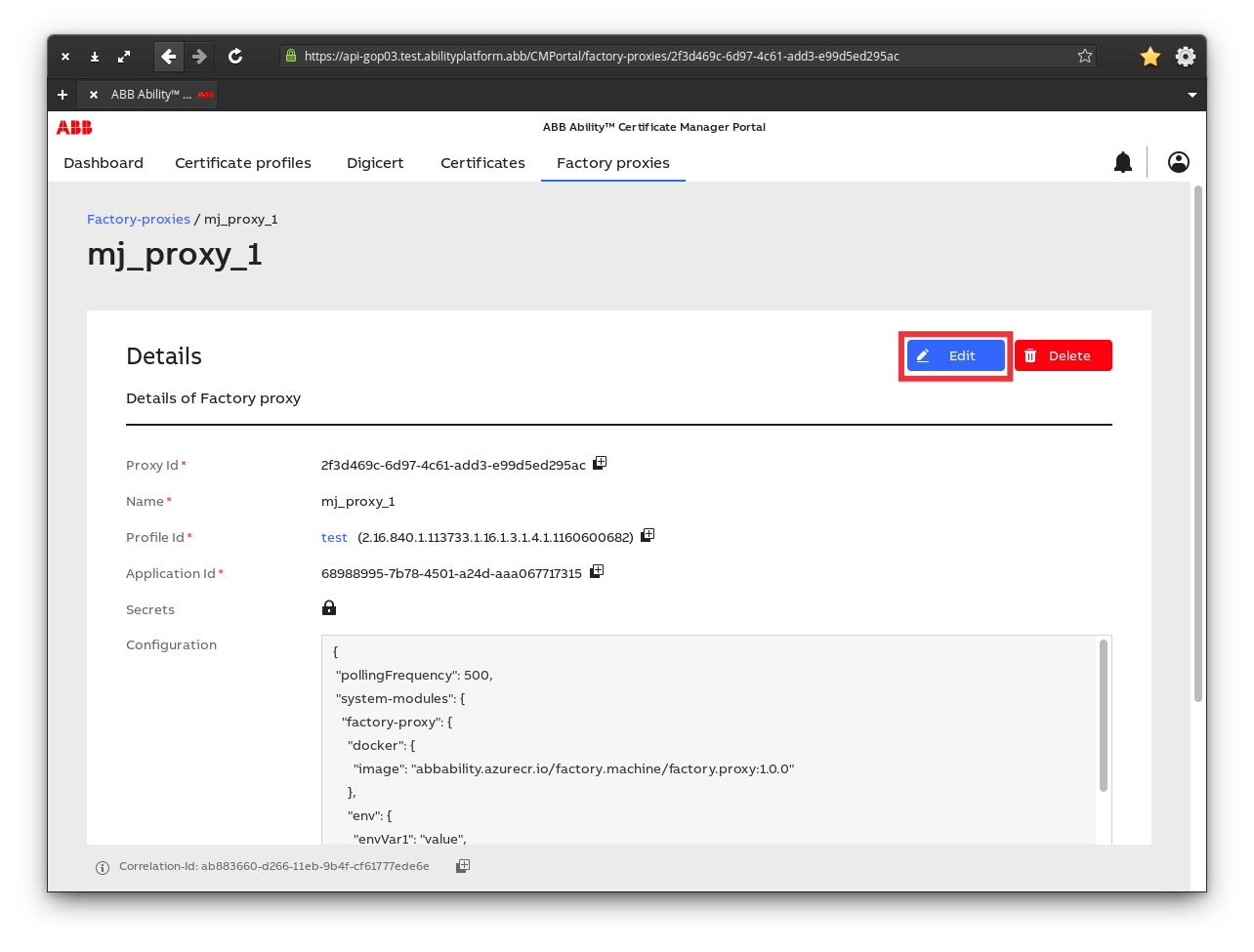Open the tab list dropdown arrow
The width and height of the screenshot is (1254, 952).
[x=1191, y=95]
